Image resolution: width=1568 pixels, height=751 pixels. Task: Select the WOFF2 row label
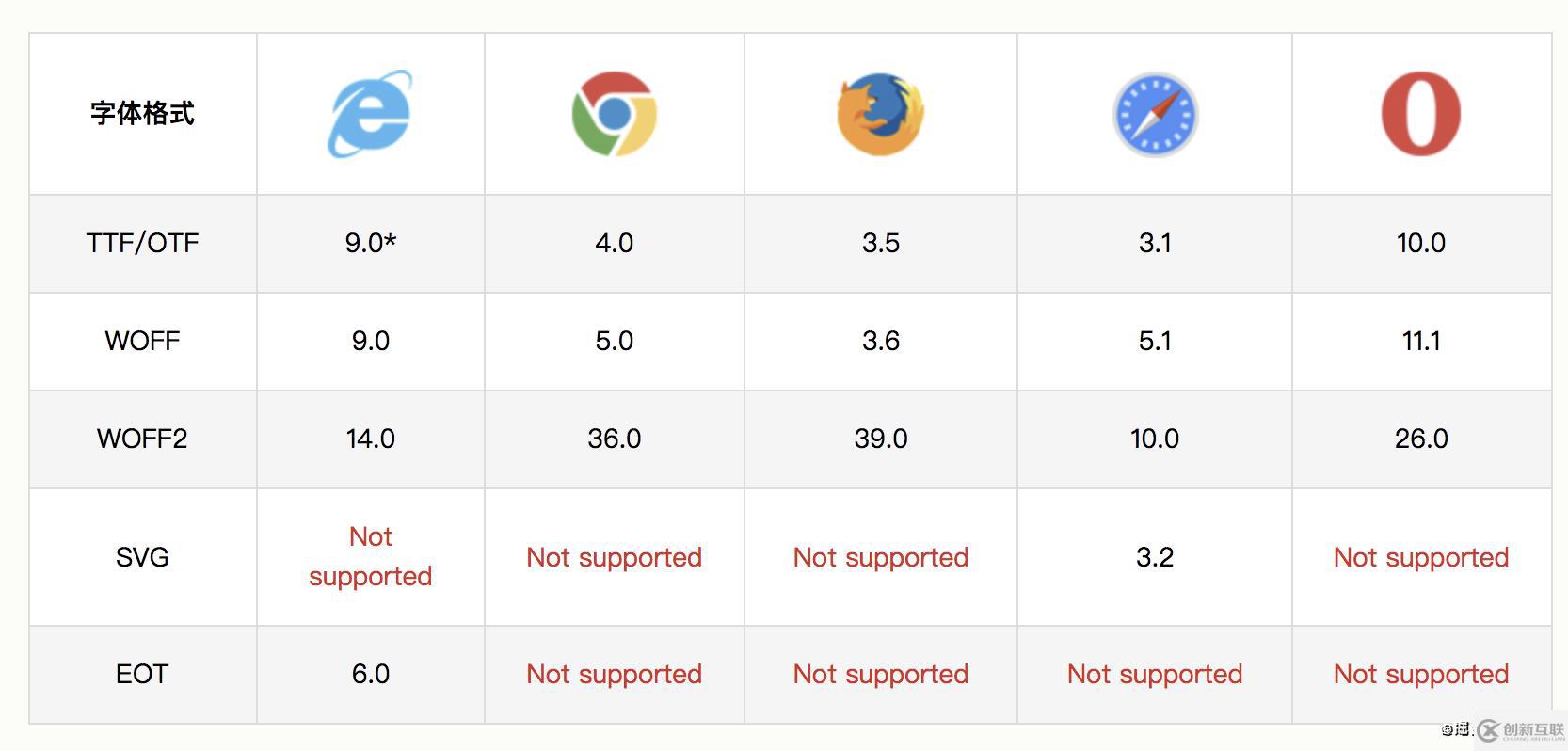[x=142, y=439]
